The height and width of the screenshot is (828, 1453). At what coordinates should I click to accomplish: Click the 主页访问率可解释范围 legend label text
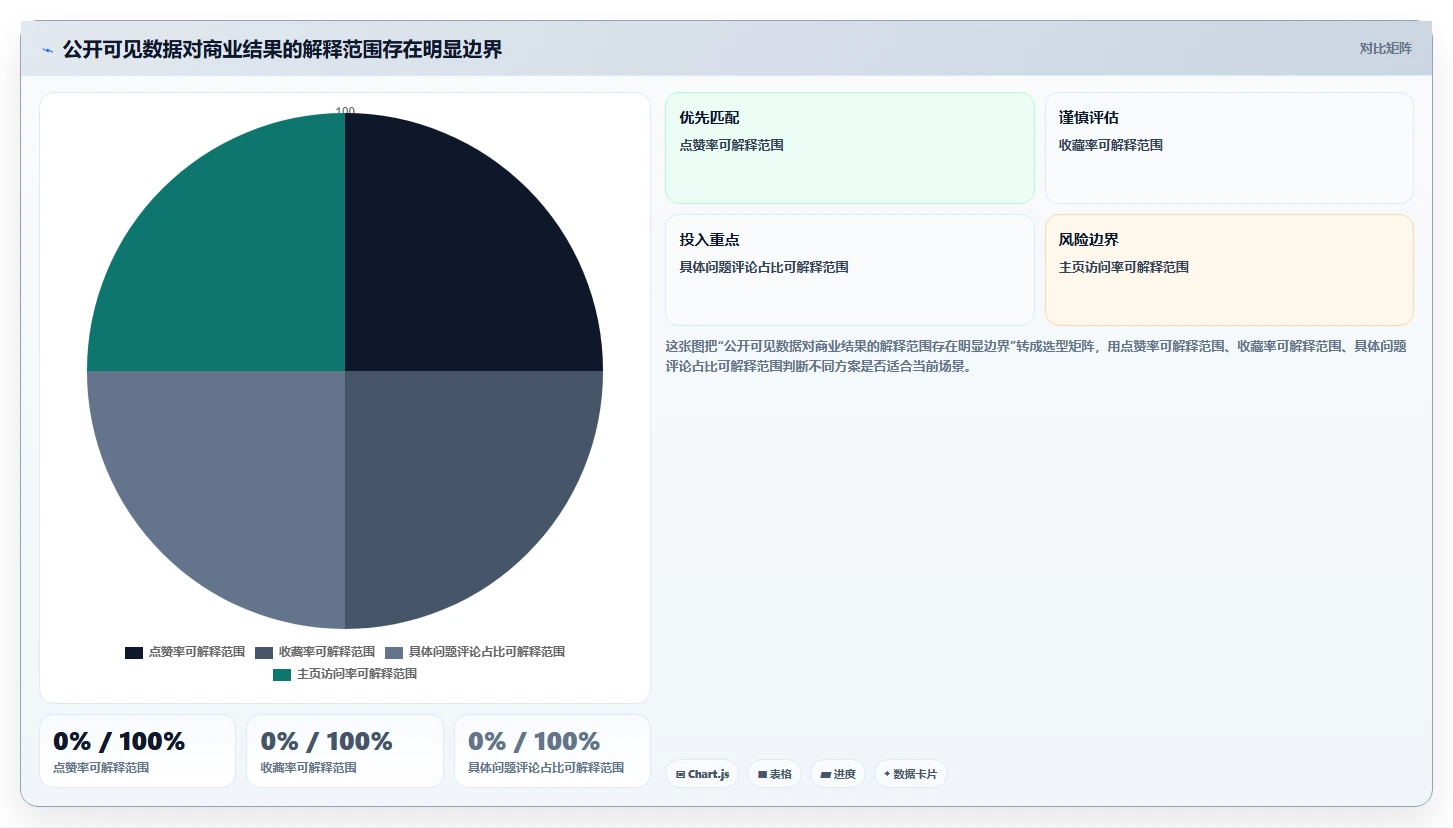(x=357, y=674)
